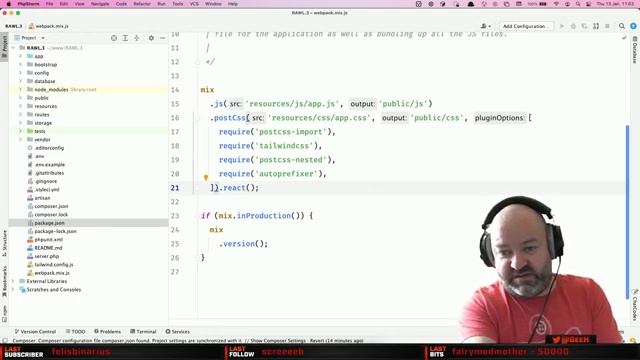Open the TODO tool window tab
640x360 pixels.
coord(76,331)
